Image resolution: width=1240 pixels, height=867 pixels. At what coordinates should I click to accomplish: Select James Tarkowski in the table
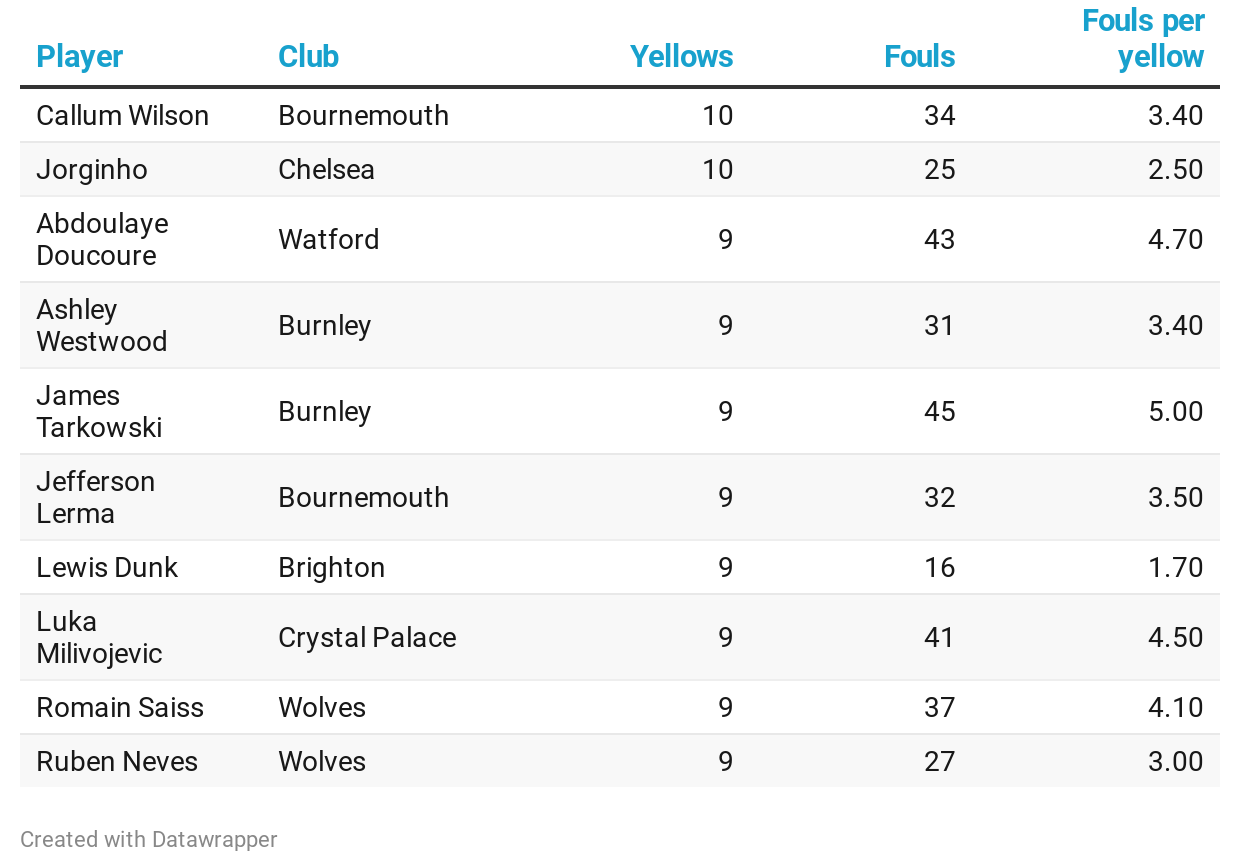(99, 412)
